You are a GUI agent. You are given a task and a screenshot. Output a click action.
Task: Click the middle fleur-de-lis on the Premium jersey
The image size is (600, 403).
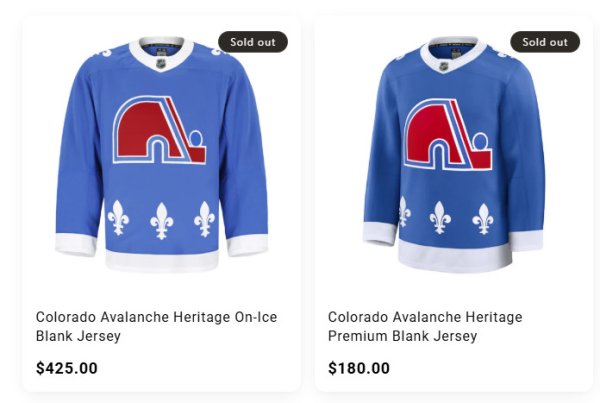440,216
